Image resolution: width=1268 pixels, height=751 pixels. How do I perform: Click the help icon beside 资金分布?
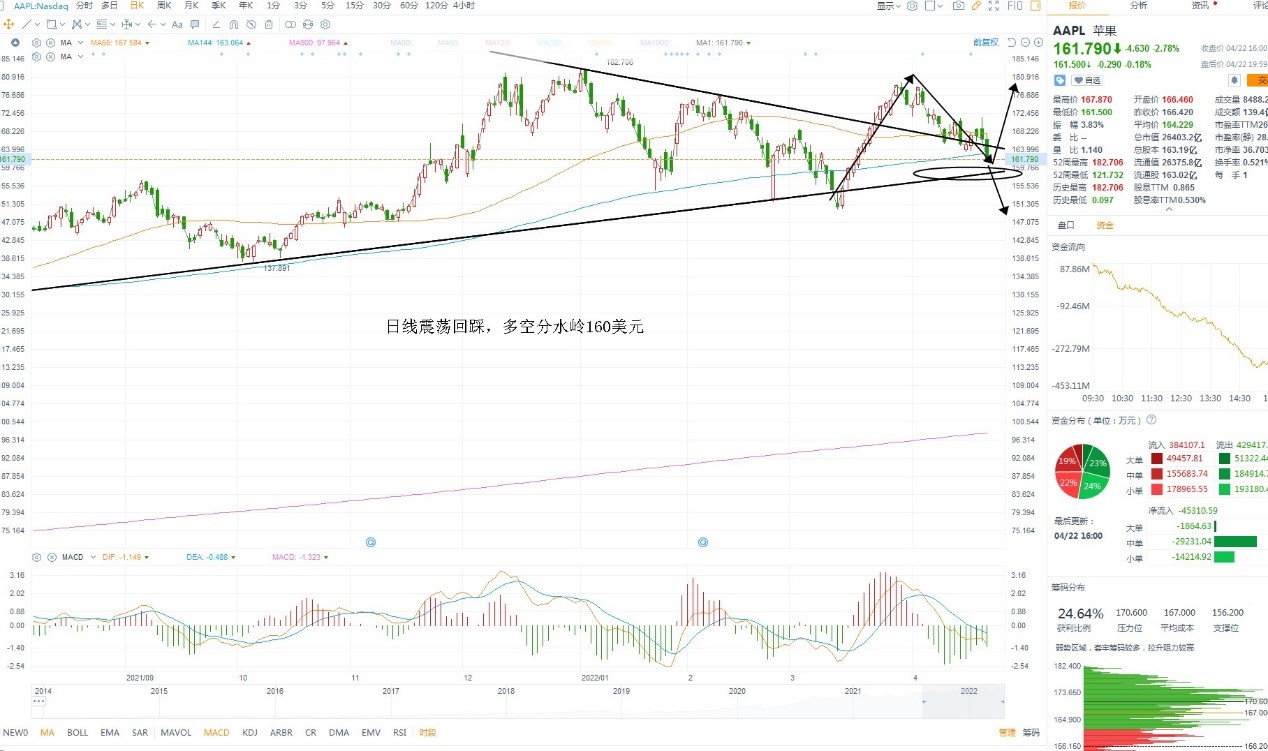click(1151, 419)
